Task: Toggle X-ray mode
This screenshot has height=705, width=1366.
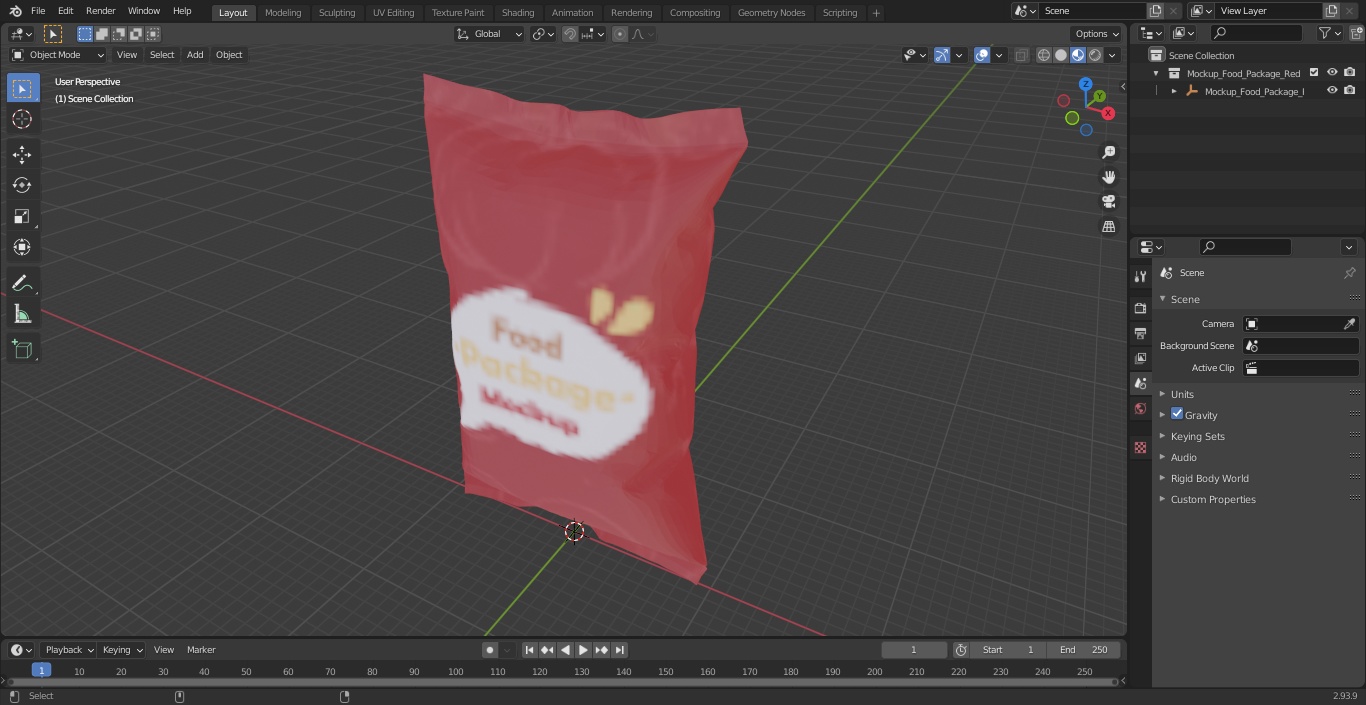Action: click(1021, 55)
